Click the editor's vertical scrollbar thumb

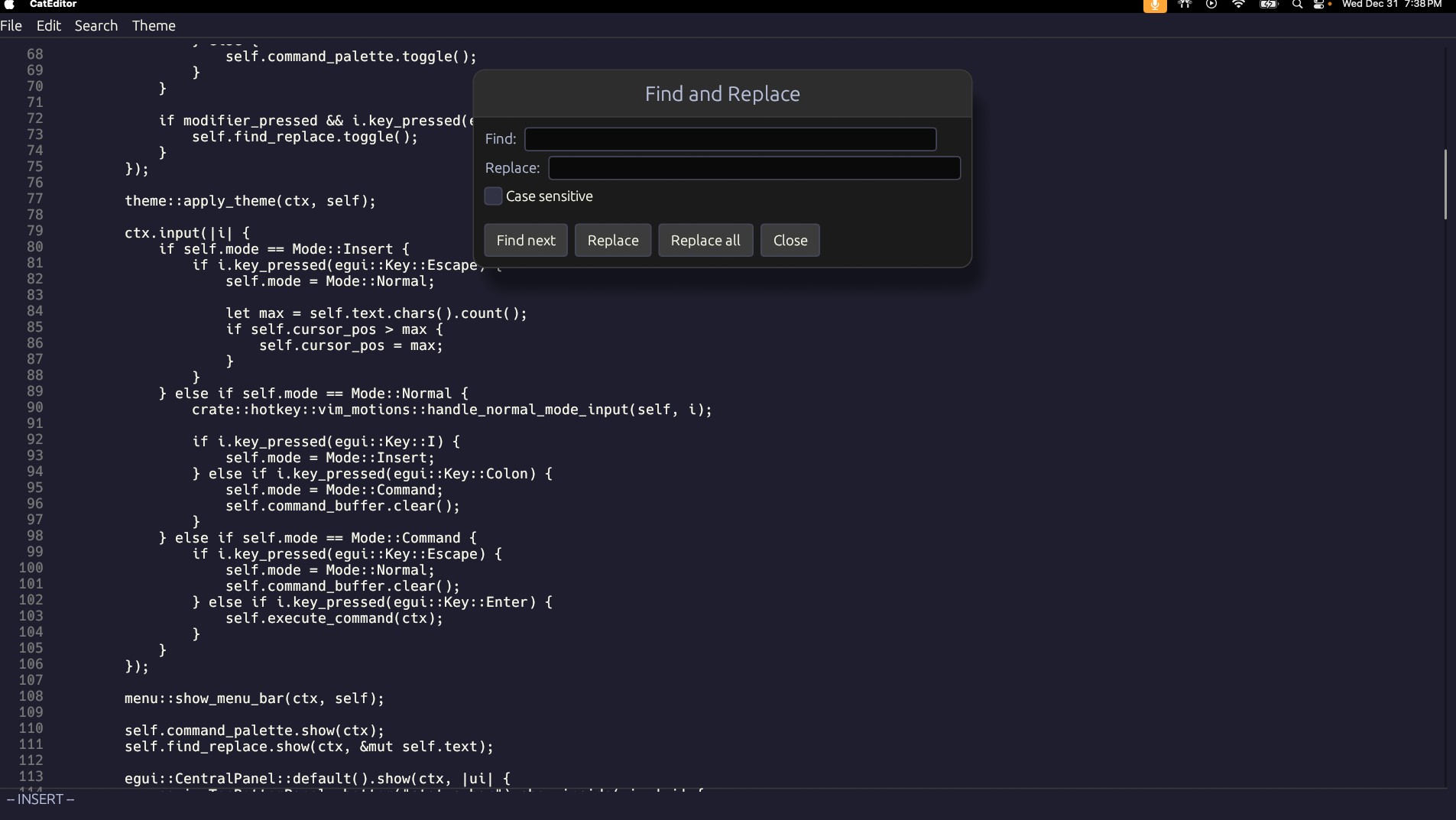pyautogui.click(x=1445, y=184)
